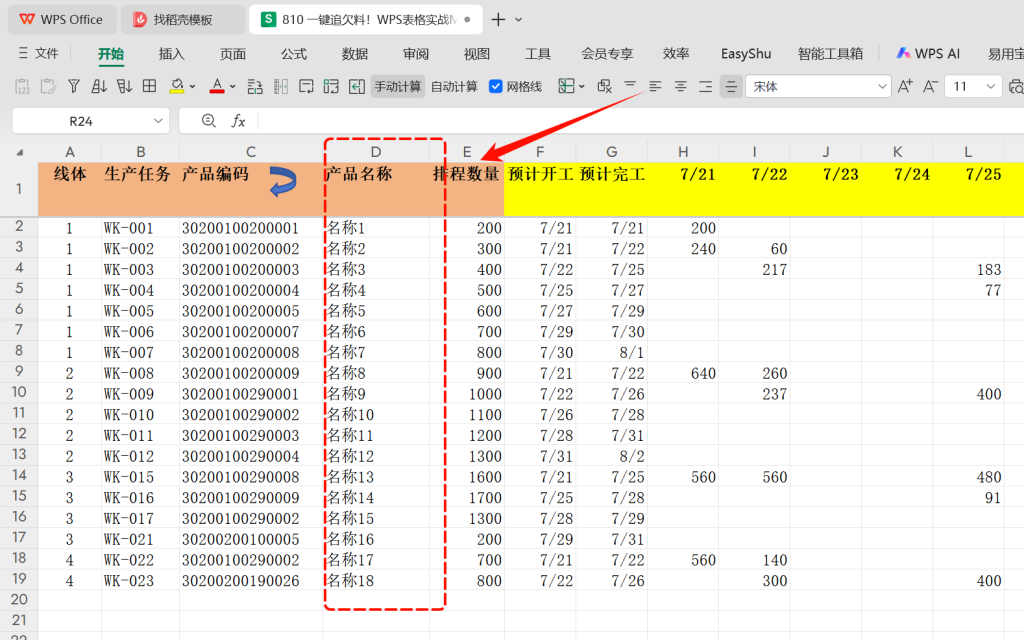Click cell containing 30200200190026
Viewport: 1024px width, 640px height.
click(x=251, y=581)
